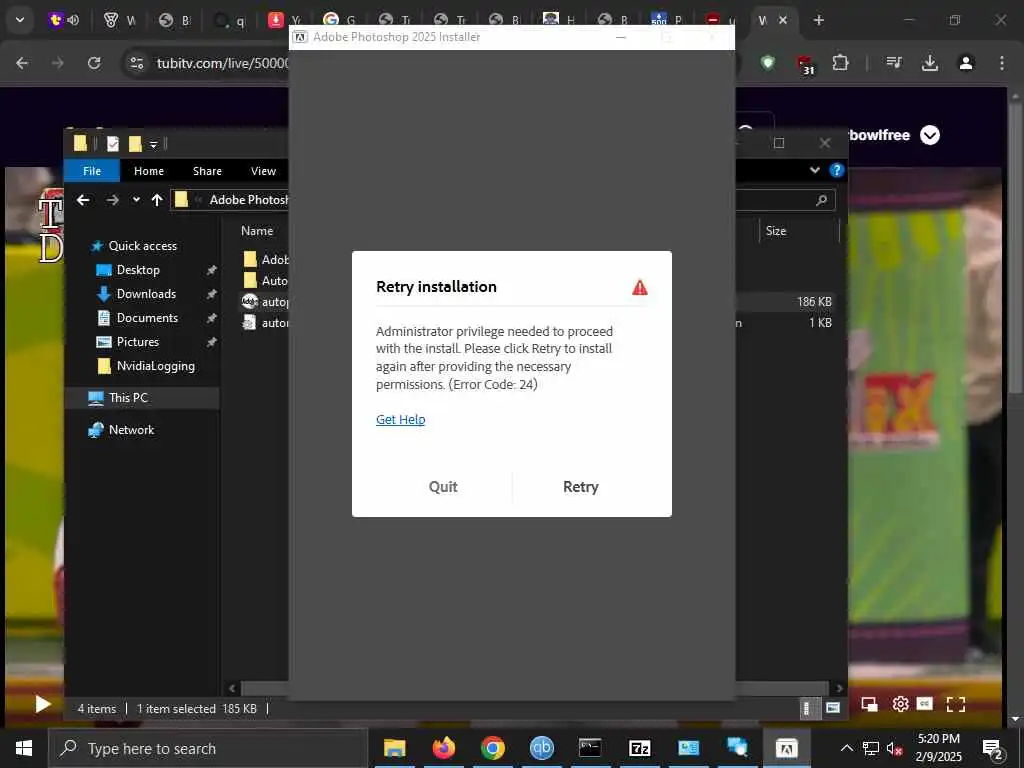Open the extension showing badge 31
Image resolution: width=1024 pixels, height=768 pixels.
[x=805, y=64]
